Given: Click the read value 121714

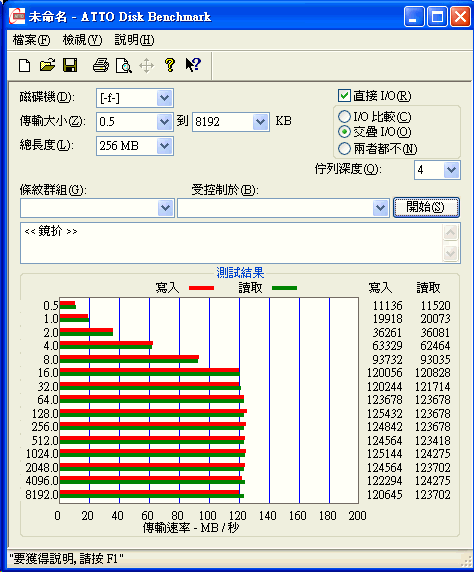Looking at the screenshot, I should click(432, 386).
